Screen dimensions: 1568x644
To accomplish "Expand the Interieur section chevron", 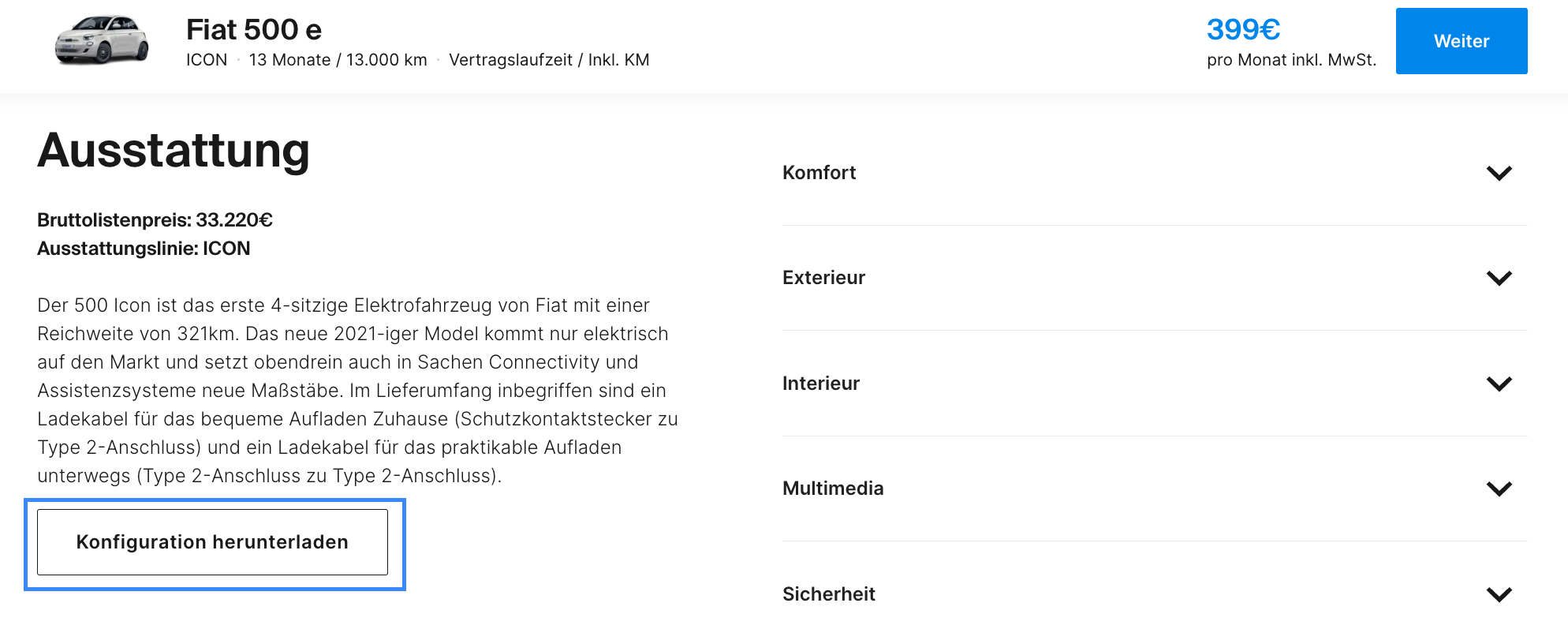I will tap(1499, 384).
